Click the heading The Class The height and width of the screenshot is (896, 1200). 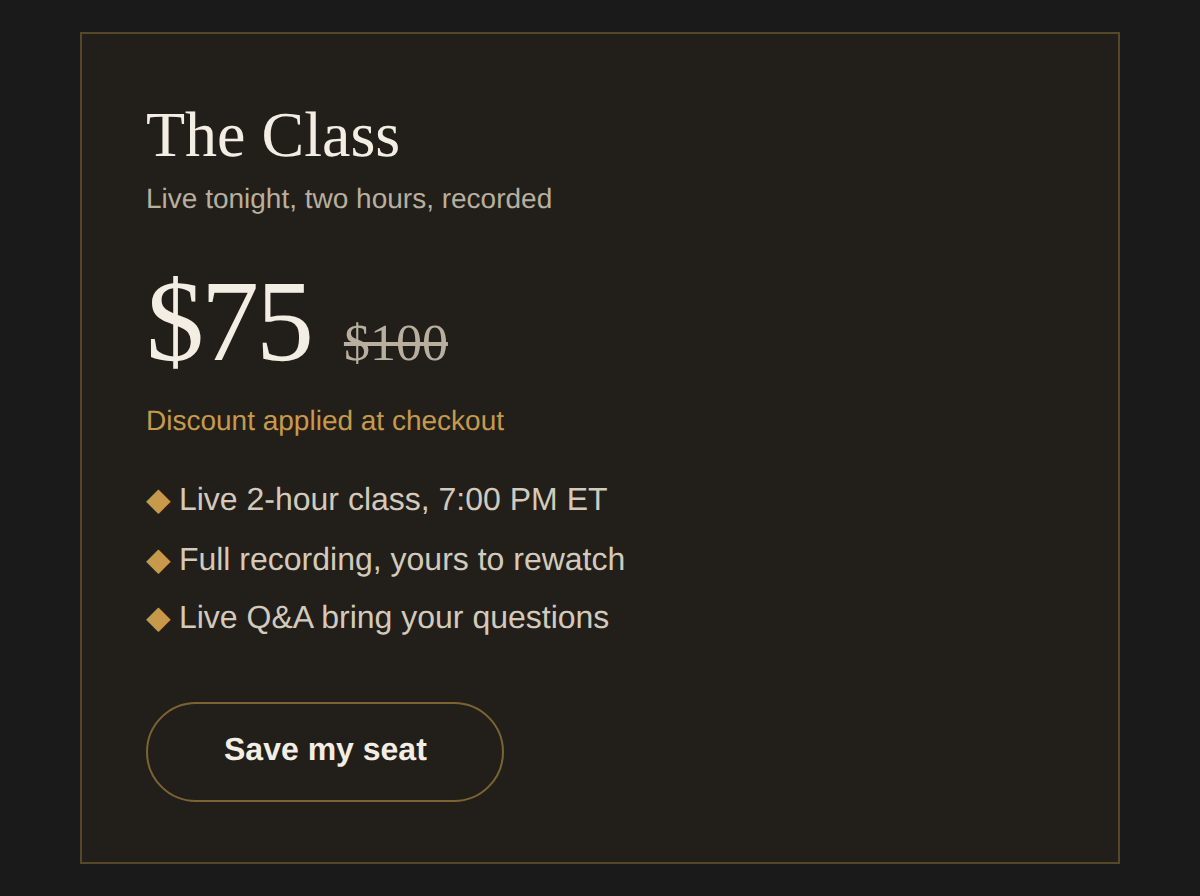pos(273,135)
